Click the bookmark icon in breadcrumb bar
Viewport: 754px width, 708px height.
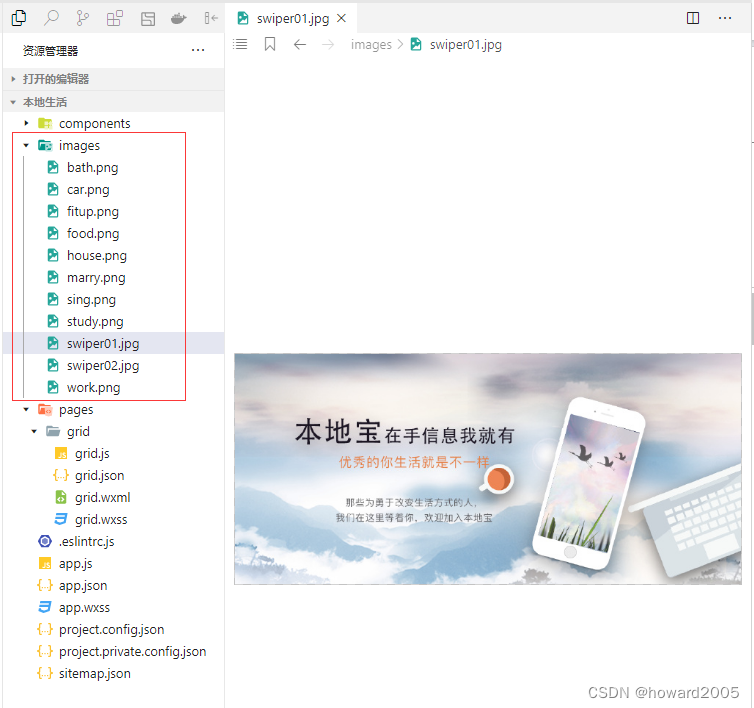(270, 44)
